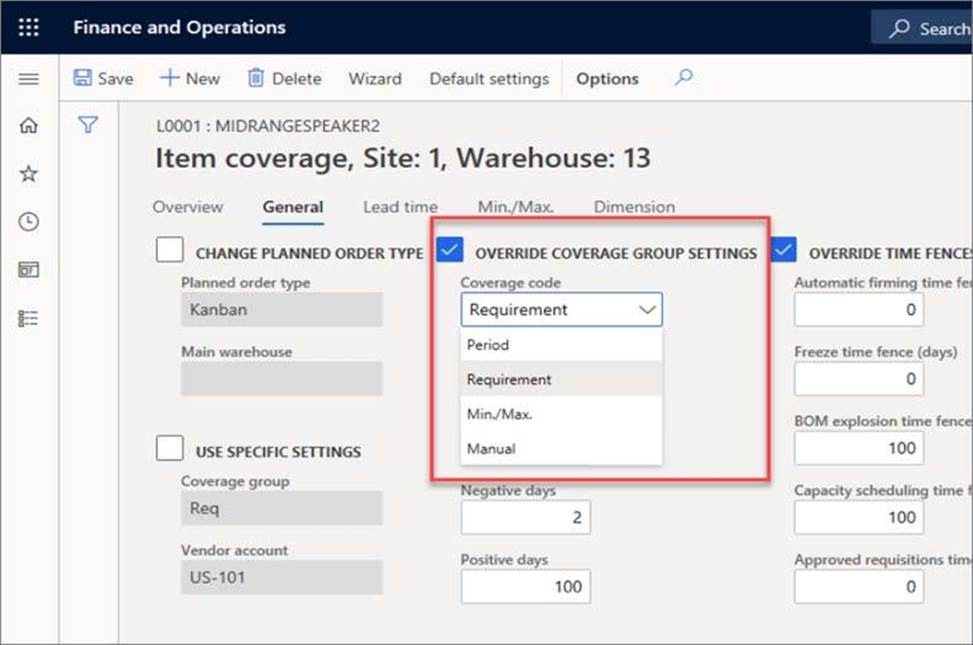Expand the hamburger navigation menu
Screen dimensions: 973x645
[29, 79]
